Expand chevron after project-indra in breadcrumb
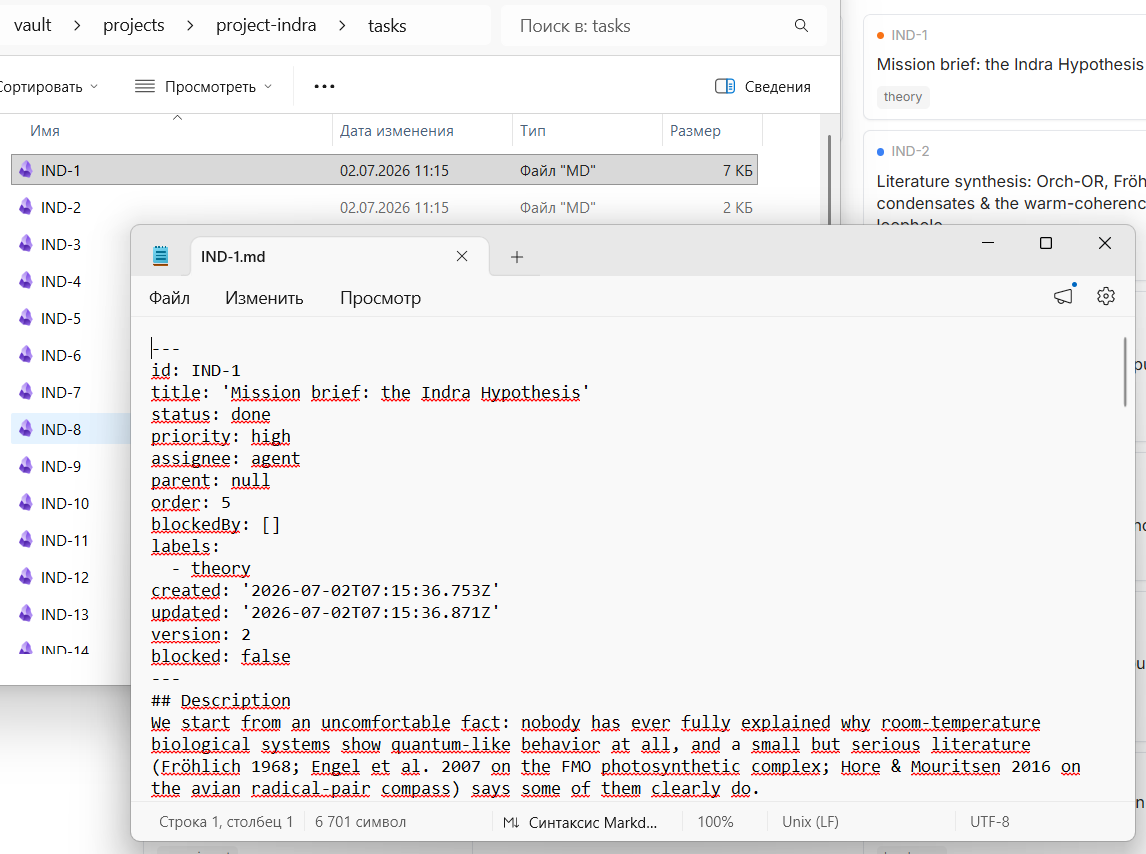Screen dimensions: 1146x854 point(342,26)
